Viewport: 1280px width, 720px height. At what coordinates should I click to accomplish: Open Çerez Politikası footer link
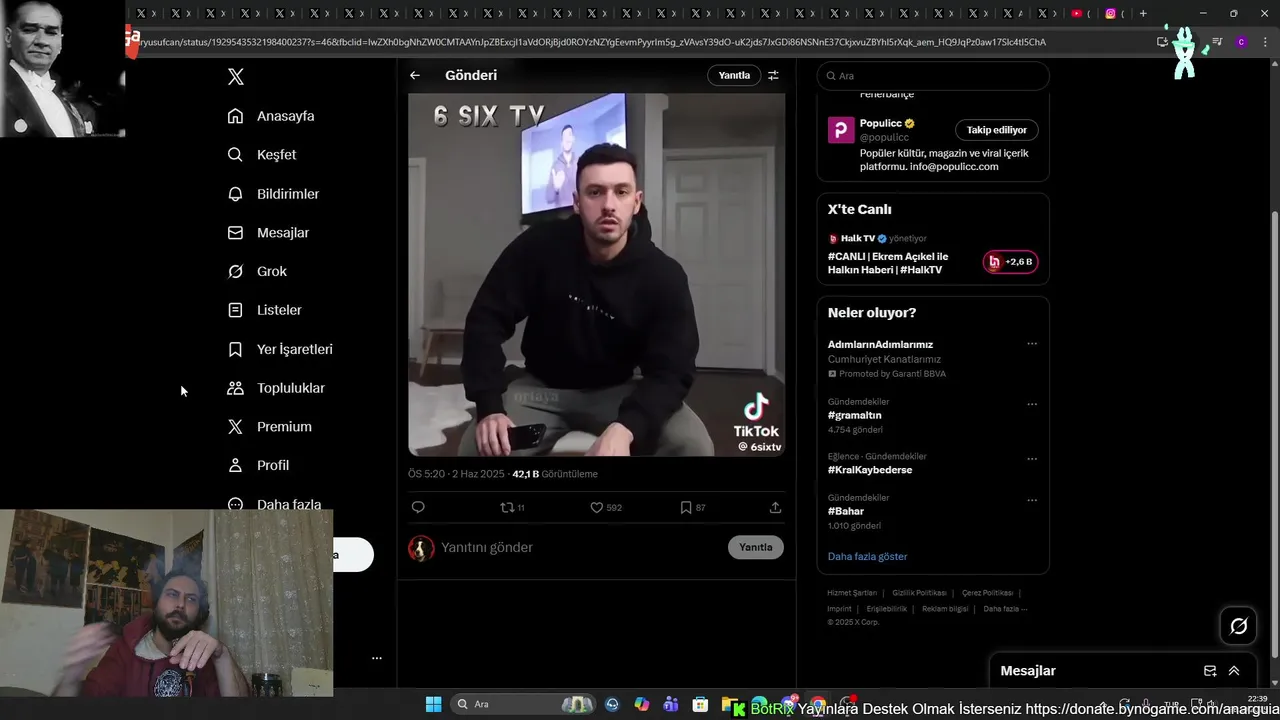(x=987, y=593)
